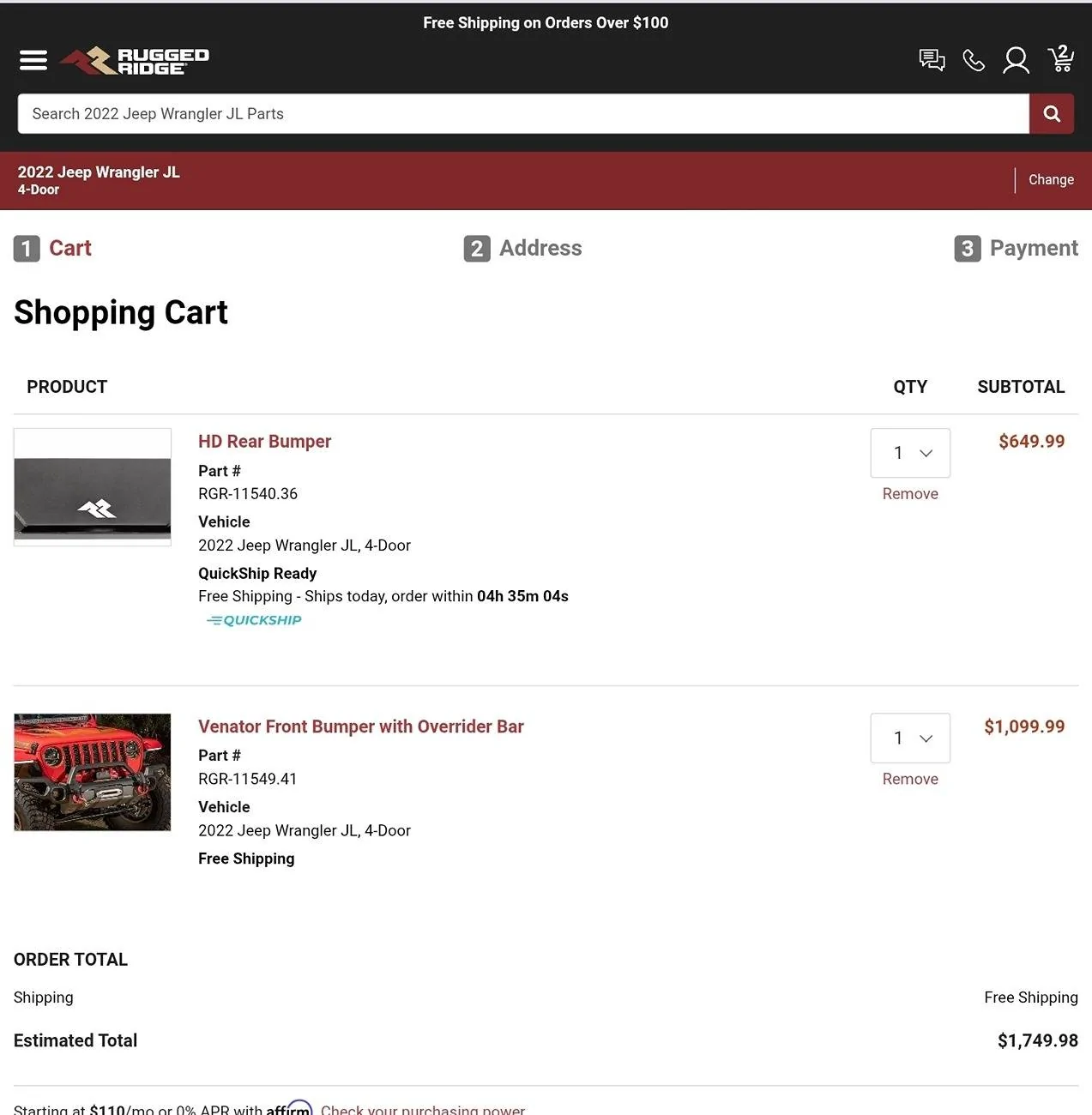Open Venator Front Bumper quantity dropdown
Viewport: 1092px width, 1115px height.
(x=910, y=738)
